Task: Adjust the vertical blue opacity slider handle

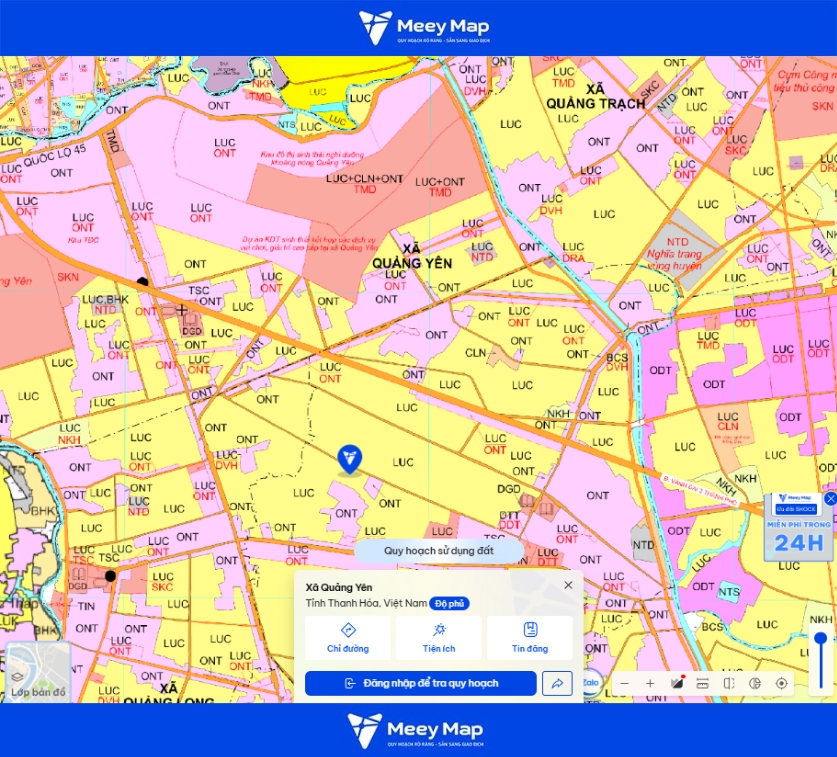Action: (821, 638)
